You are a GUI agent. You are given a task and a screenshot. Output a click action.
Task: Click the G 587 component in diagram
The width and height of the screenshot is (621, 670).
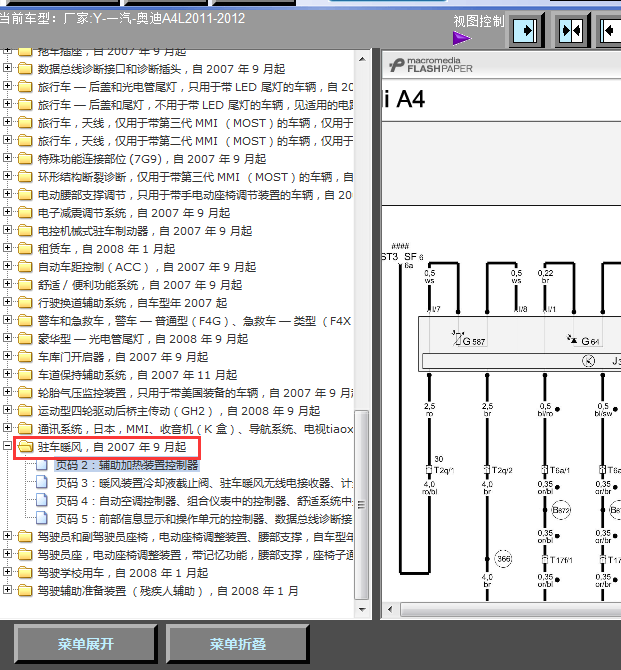(x=469, y=340)
